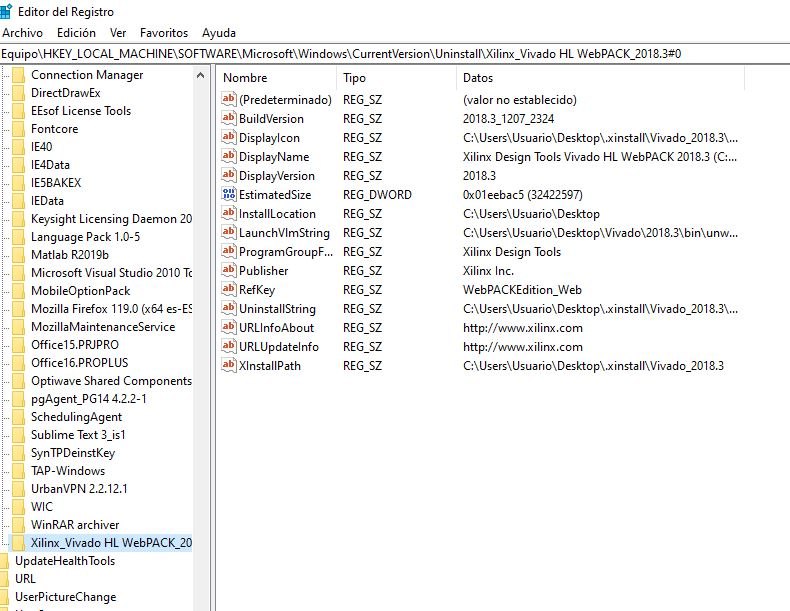Select the Office15.PRJPRO key
Screen dimensions: 790x611
75,345
